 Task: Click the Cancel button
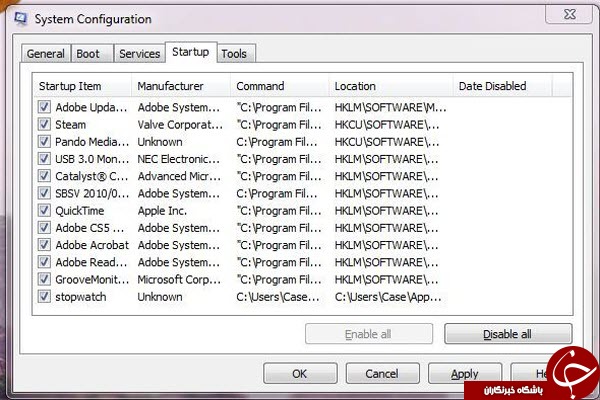click(x=382, y=373)
